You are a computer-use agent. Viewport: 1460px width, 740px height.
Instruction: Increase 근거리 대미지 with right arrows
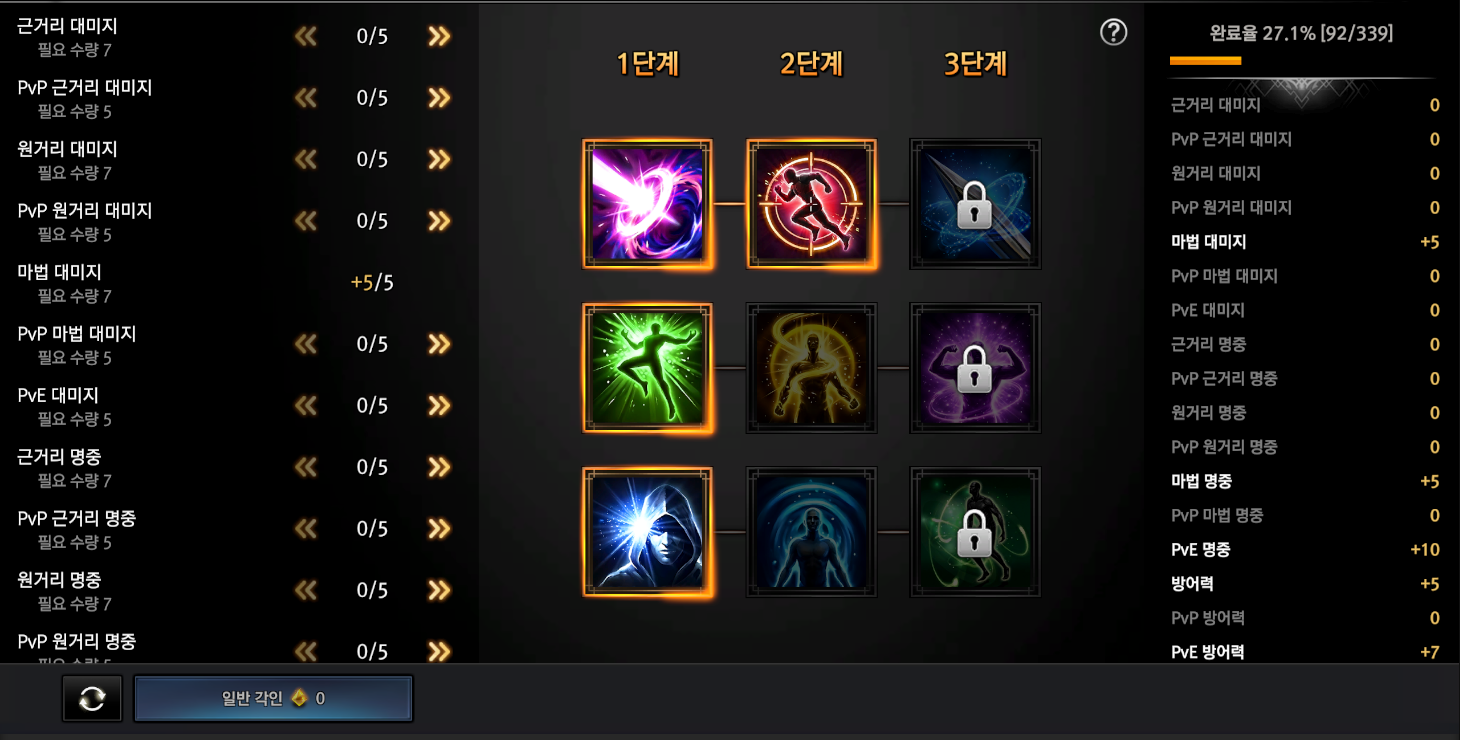pos(439,36)
